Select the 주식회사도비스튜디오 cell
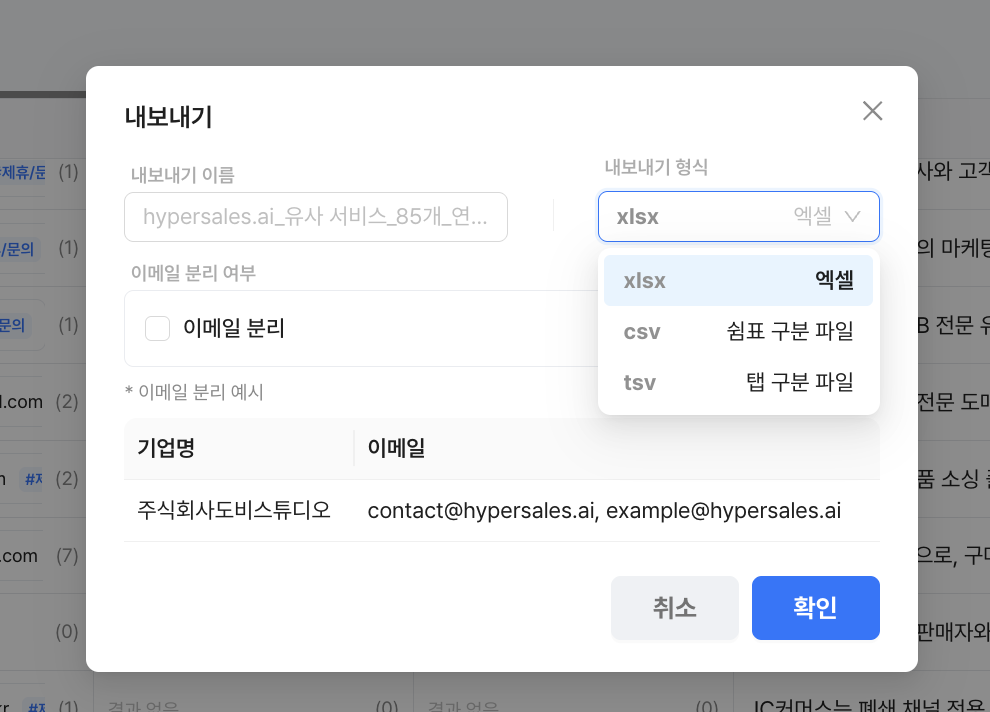 point(234,511)
